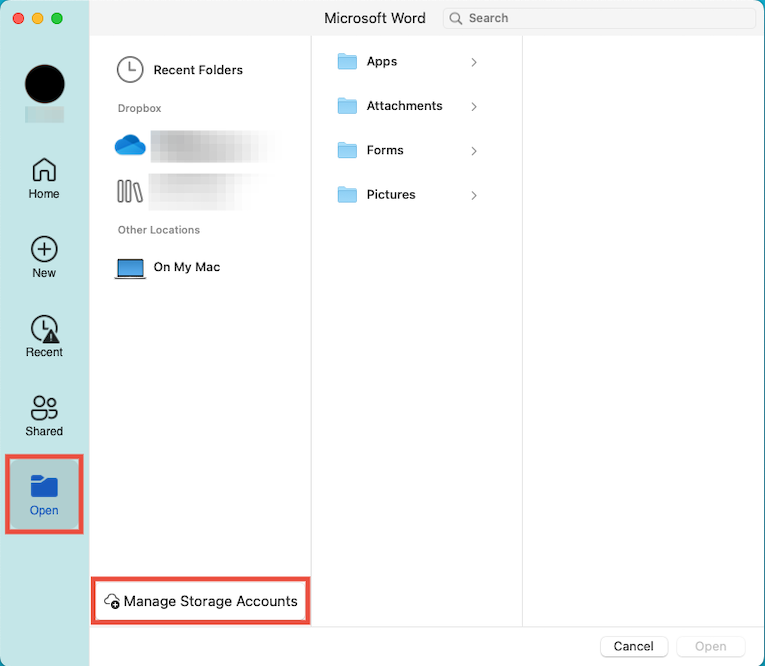Screen dimensions: 765x666
Task: Select the Pictures folder name
Action: pyautogui.click(x=391, y=195)
